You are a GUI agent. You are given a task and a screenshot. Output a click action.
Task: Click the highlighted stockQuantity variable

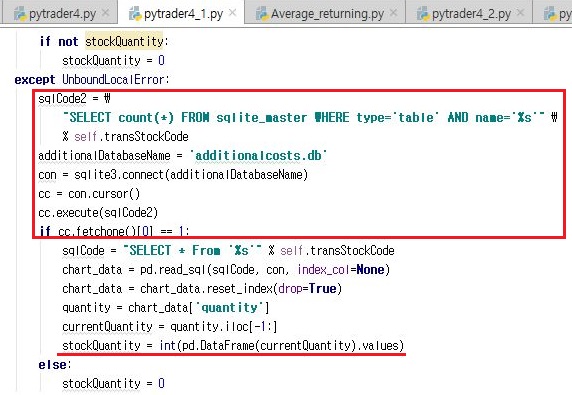tap(124, 42)
